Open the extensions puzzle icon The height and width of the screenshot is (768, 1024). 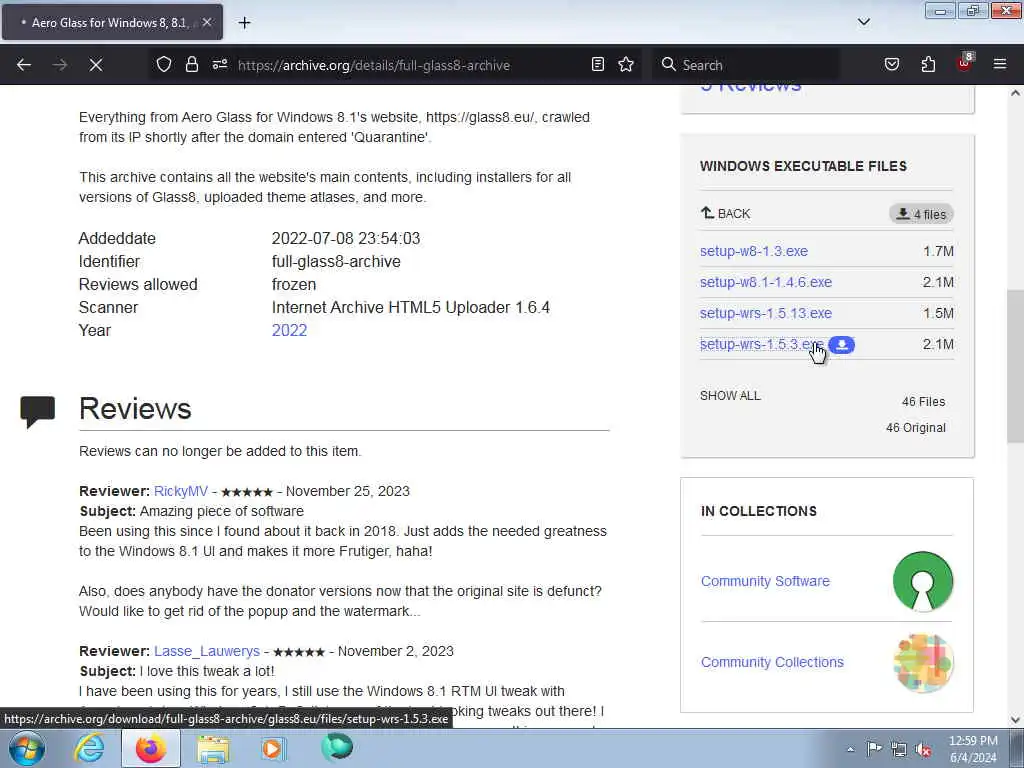tap(928, 64)
